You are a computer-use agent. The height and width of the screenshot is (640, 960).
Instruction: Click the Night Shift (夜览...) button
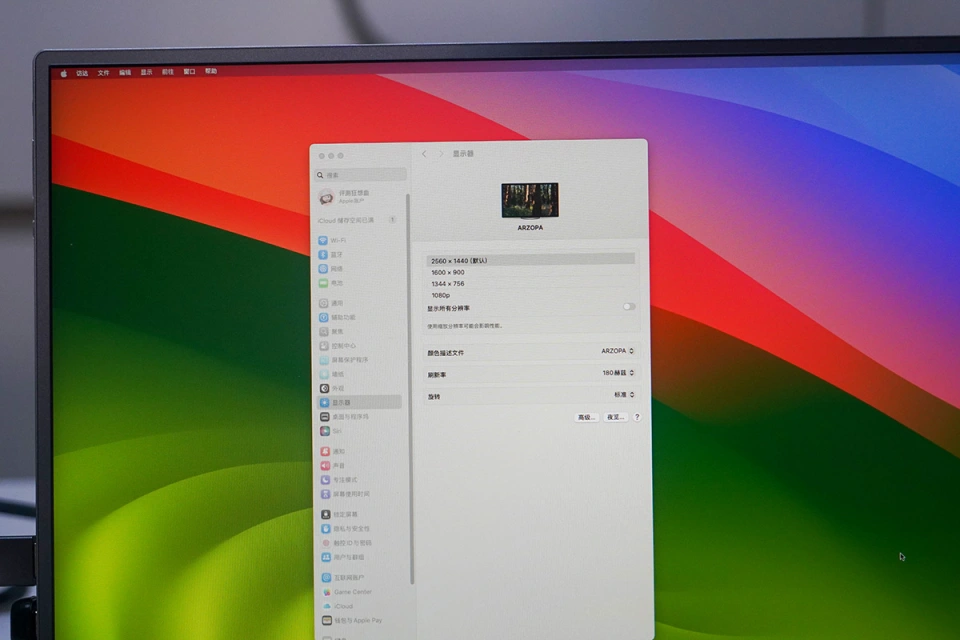(x=615, y=417)
